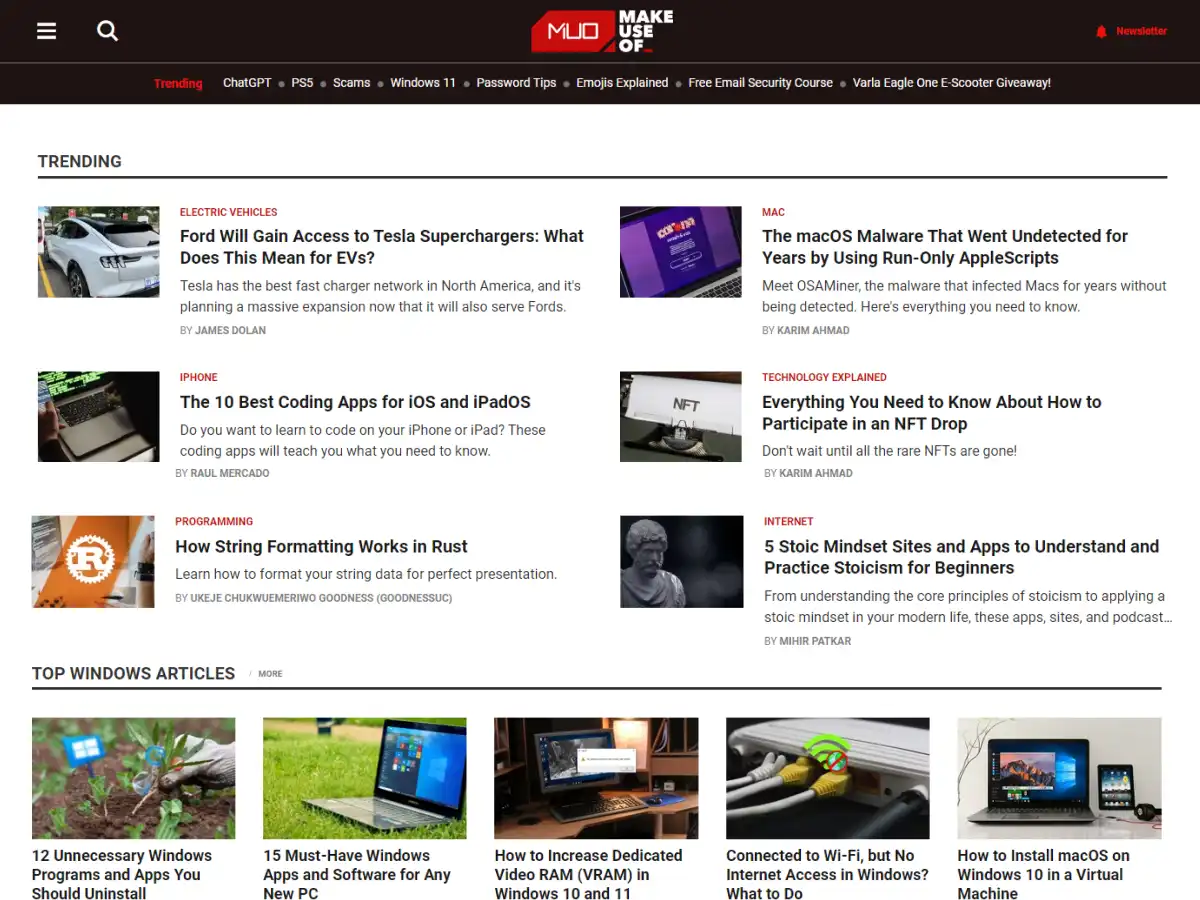Click the dark desk laptop thumbnail
The height and width of the screenshot is (900, 1200).
pos(596,778)
